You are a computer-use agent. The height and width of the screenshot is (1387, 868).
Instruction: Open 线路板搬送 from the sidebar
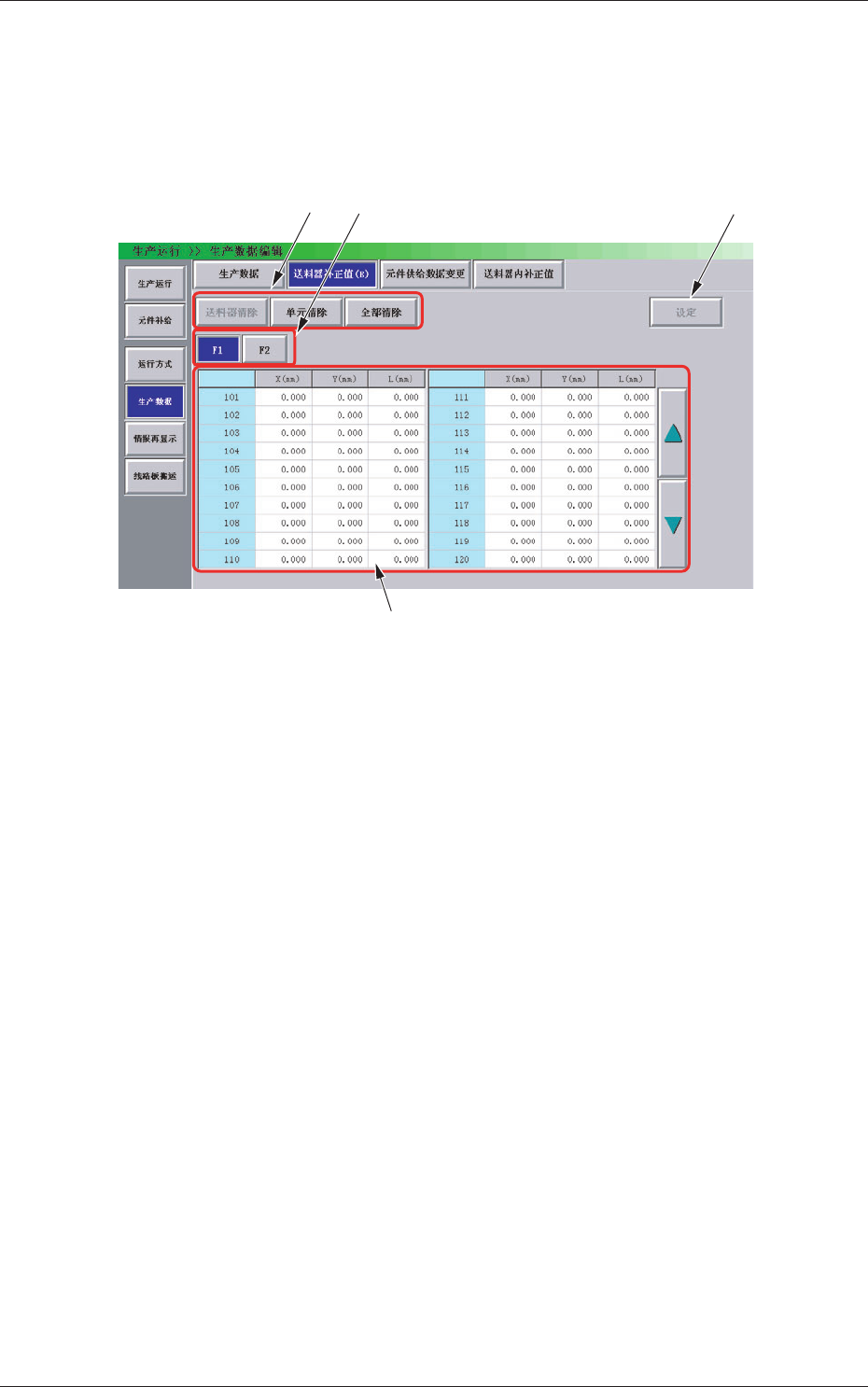[x=155, y=476]
